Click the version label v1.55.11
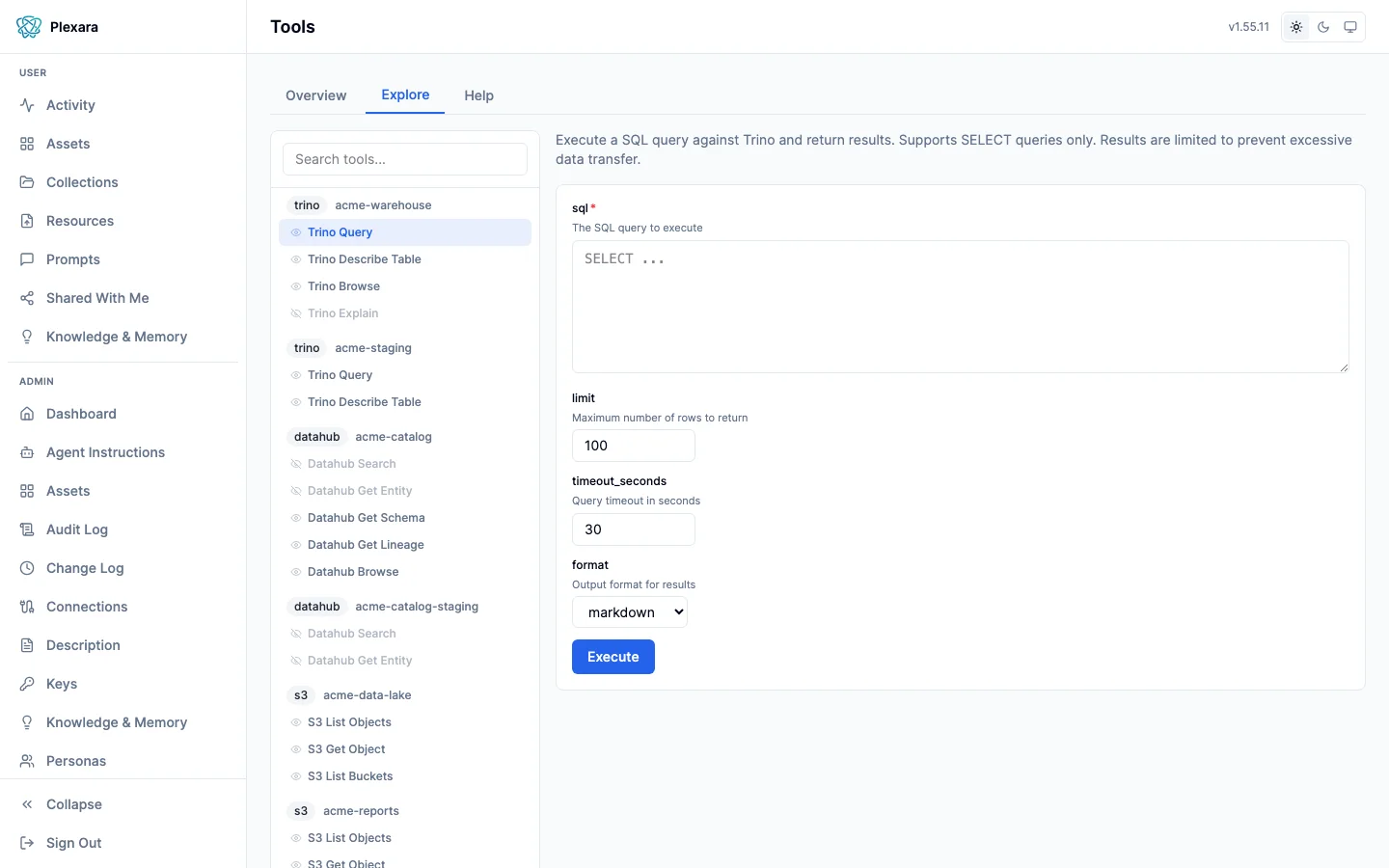Image resolution: width=1389 pixels, height=868 pixels. tap(1248, 27)
